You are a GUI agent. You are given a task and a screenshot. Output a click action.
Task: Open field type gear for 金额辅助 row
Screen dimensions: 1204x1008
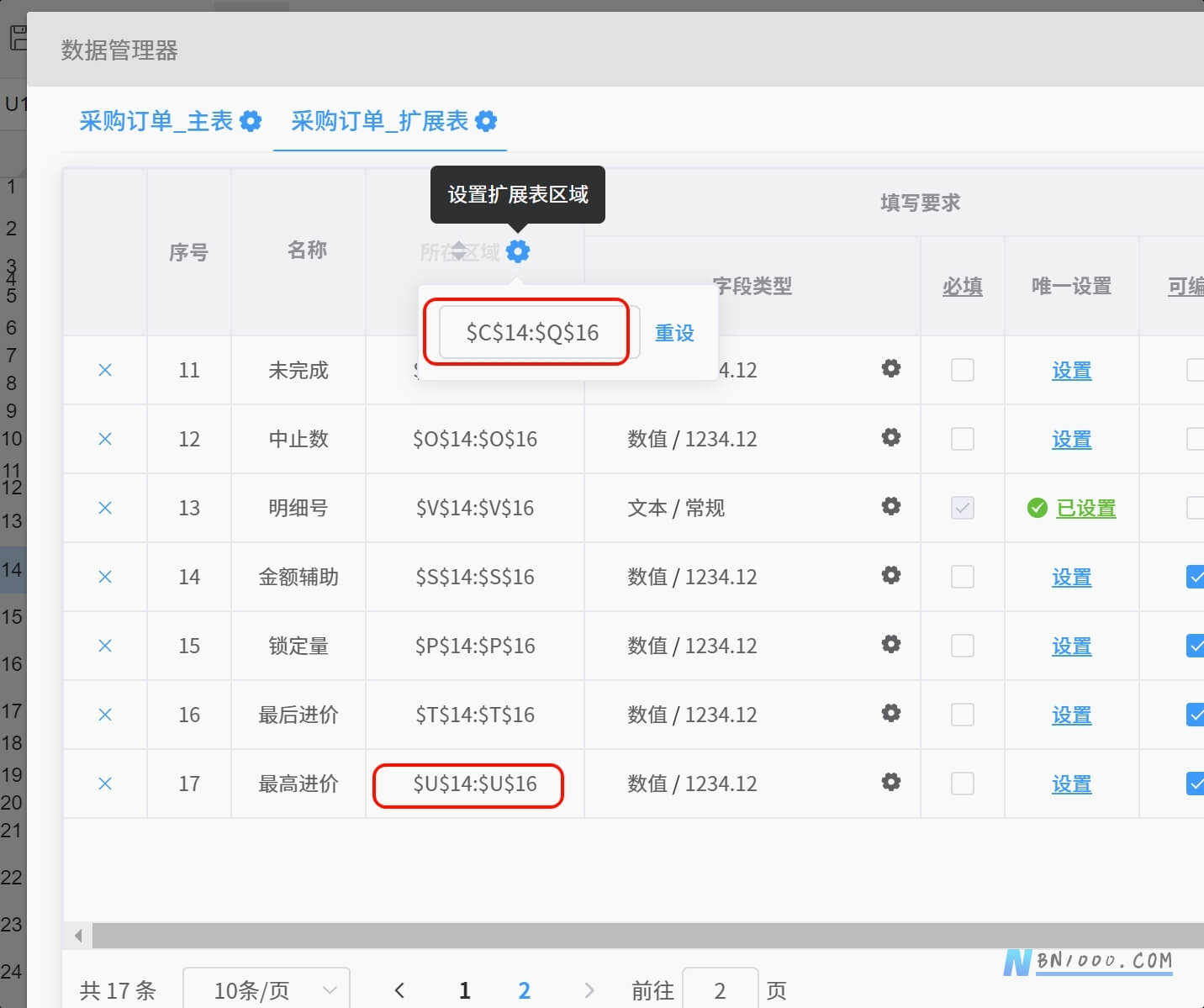[x=891, y=575]
